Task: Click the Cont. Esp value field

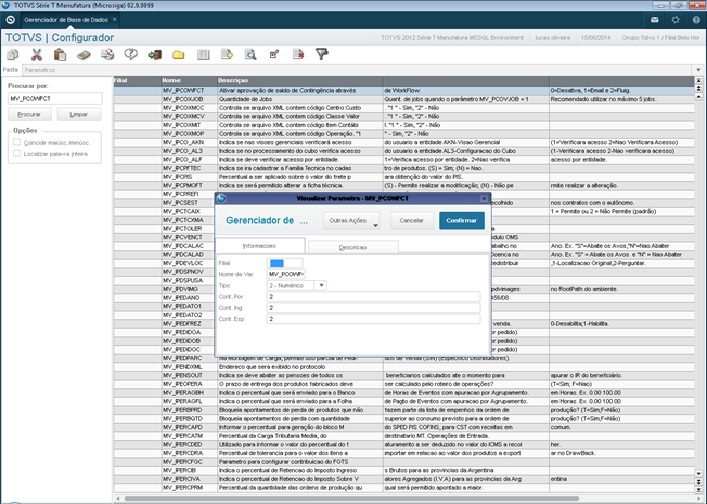Action: pyautogui.click(x=374, y=319)
